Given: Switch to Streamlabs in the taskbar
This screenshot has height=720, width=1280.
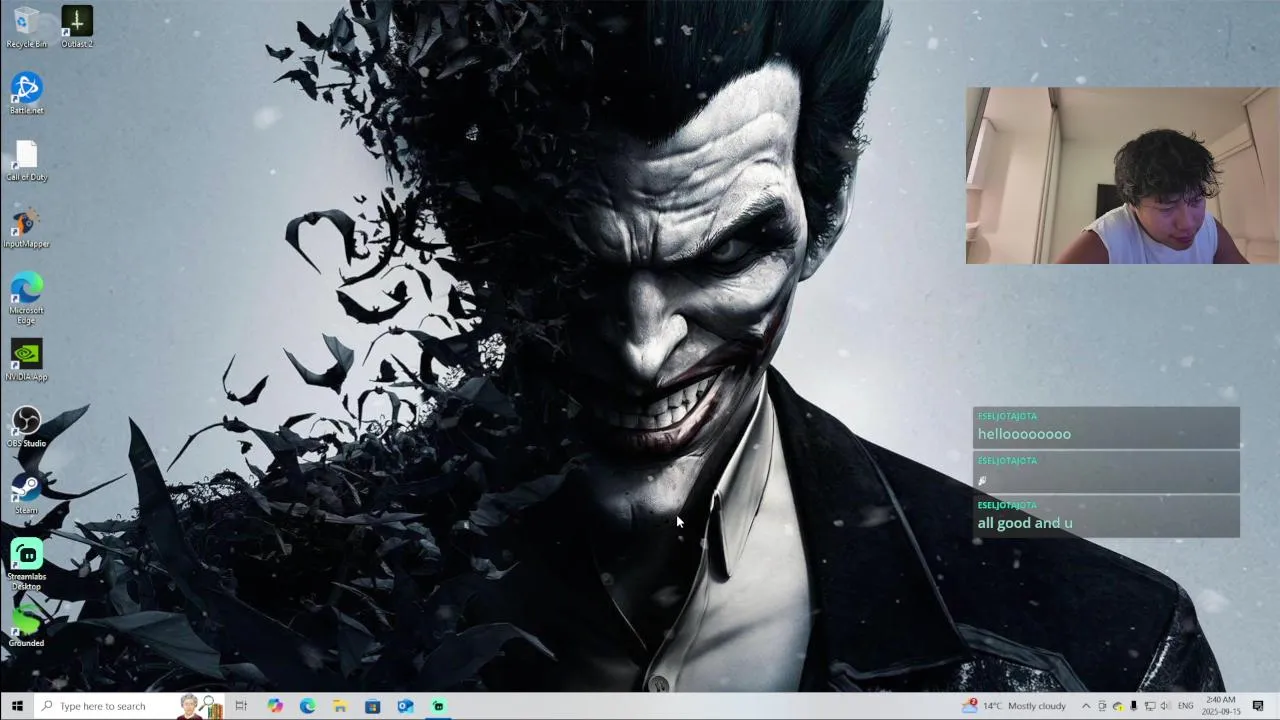Looking at the screenshot, I should pyautogui.click(x=438, y=706).
